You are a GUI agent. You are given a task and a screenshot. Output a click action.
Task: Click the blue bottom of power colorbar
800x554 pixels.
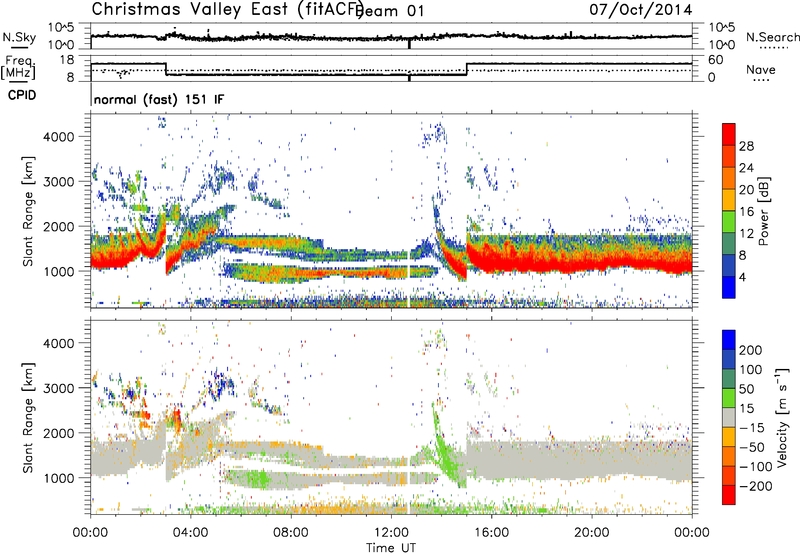point(729,287)
